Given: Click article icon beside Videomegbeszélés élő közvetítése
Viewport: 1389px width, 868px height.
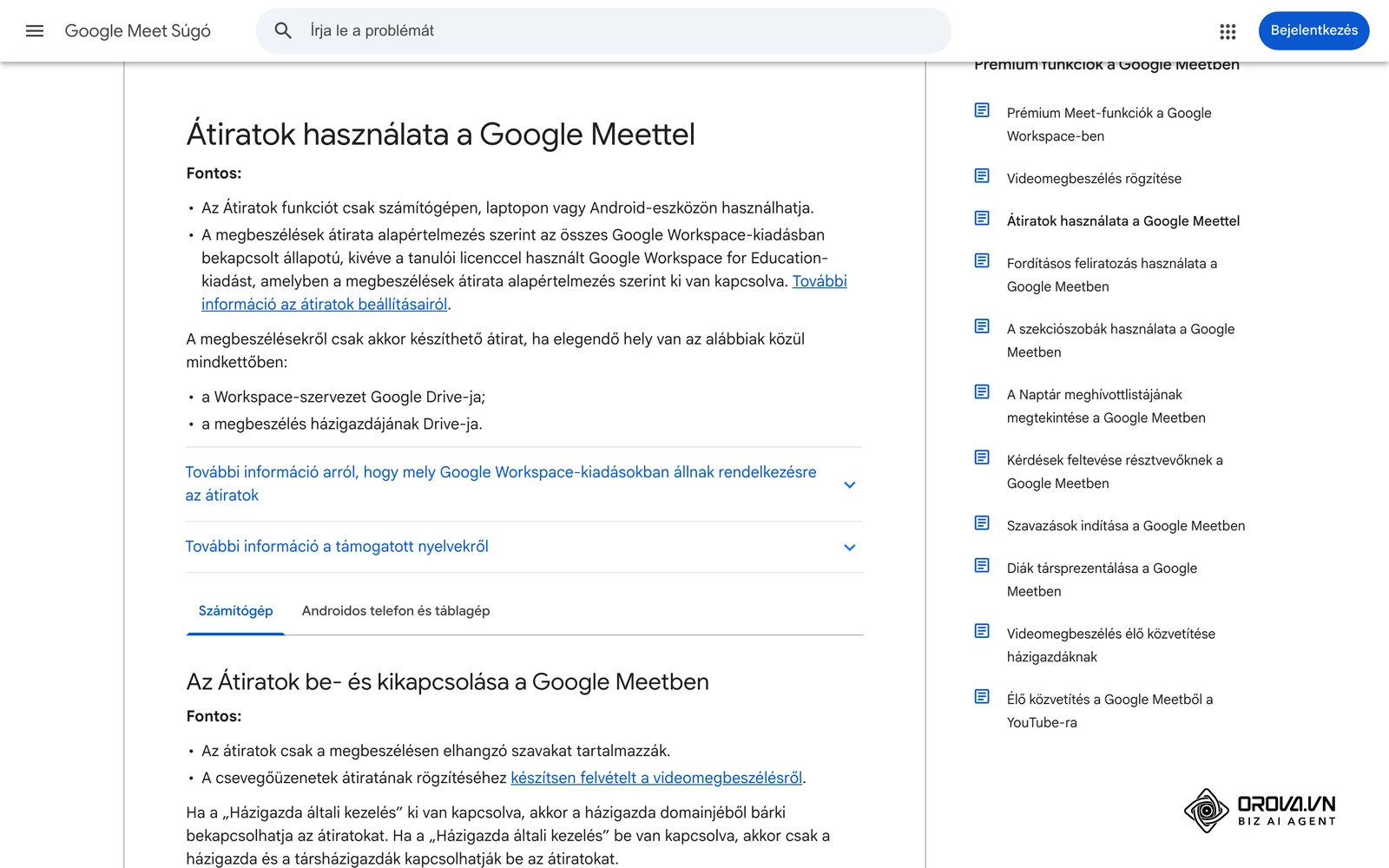Looking at the screenshot, I should [x=982, y=631].
